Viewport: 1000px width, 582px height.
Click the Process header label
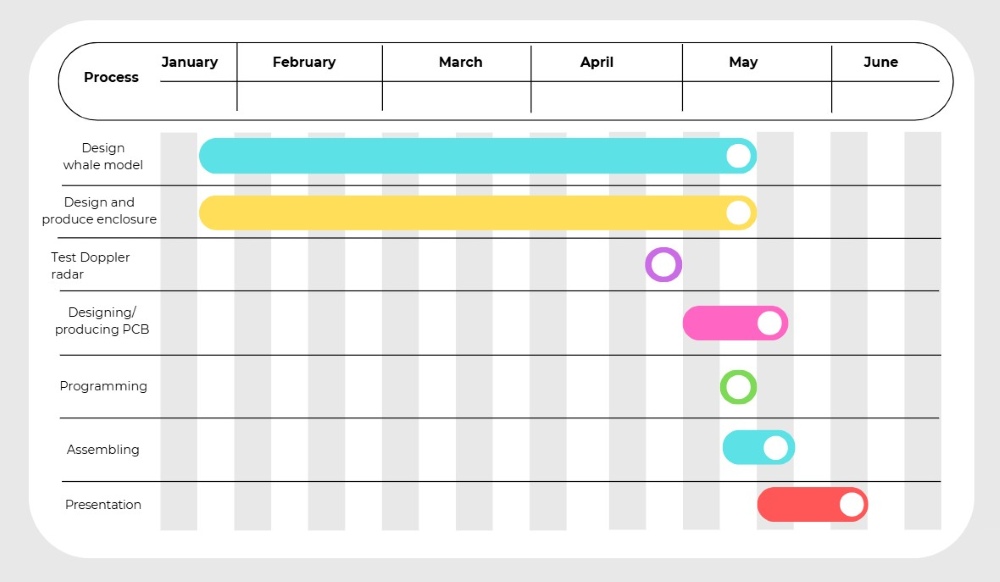pos(111,77)
